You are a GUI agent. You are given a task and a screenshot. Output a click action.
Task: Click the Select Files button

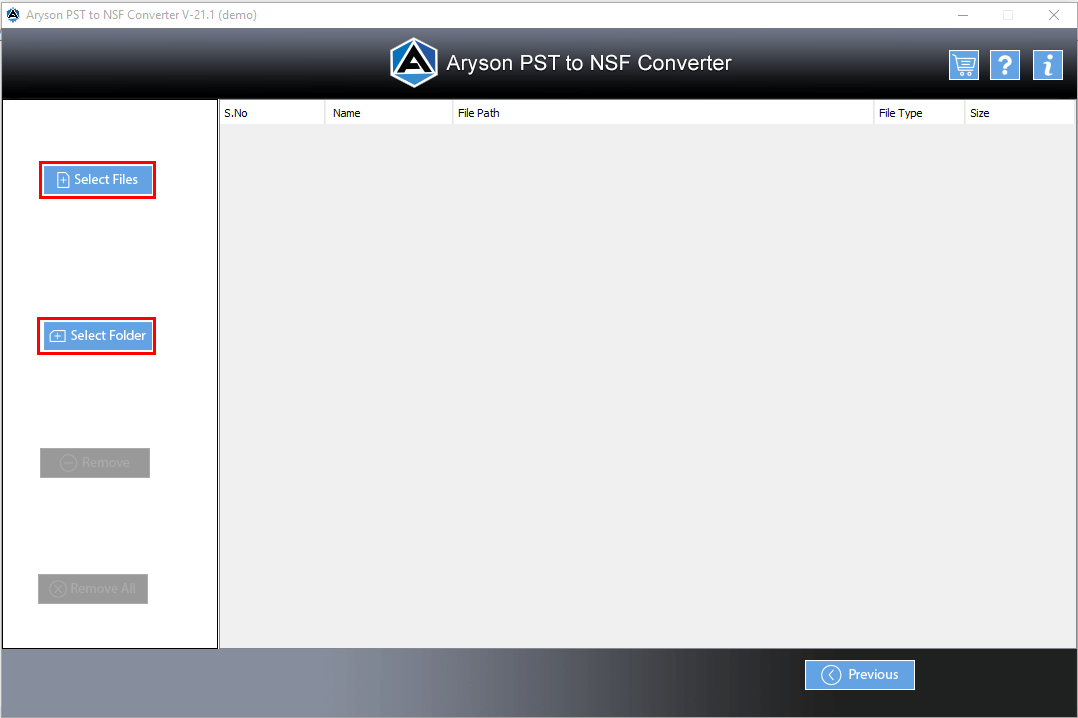coord(98,180)
